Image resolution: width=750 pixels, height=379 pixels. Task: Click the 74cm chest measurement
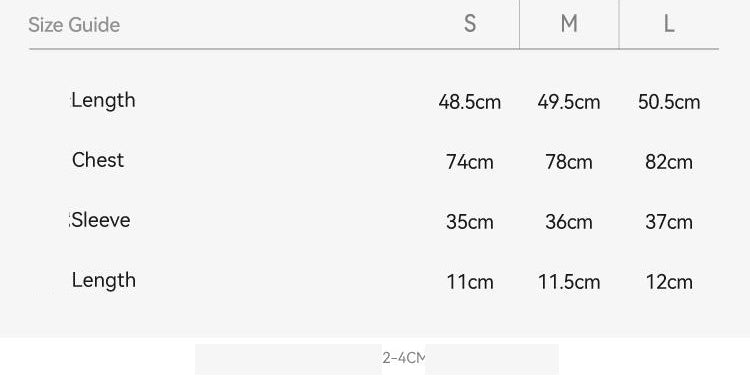(470, 162)
